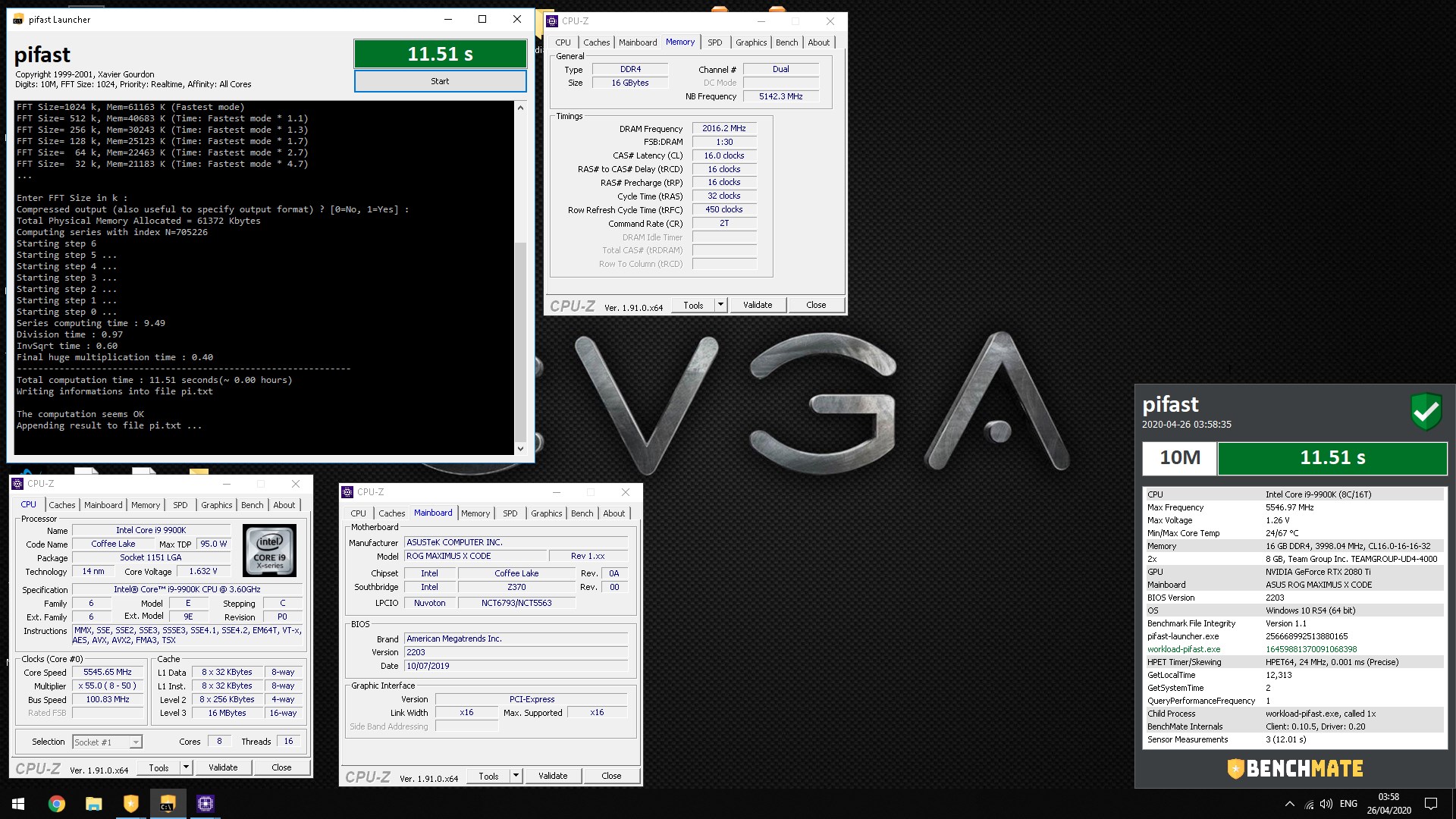Open Bench tab in bottom-left CPU-Z window
Image resolution: width=1456 pixels, height=819 pixels.
pos(253,505)
